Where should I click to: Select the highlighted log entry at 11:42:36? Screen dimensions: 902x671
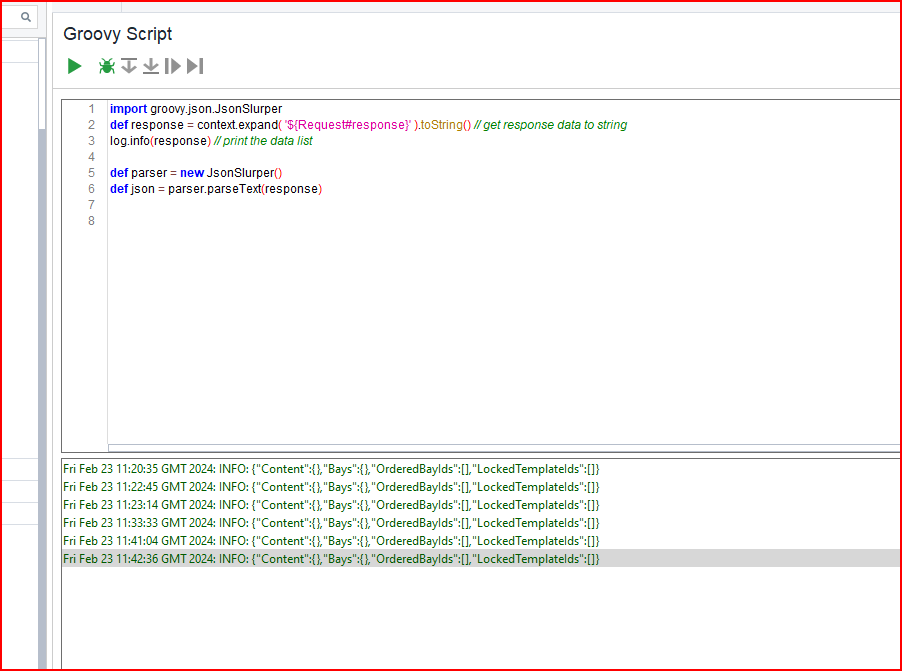pyautogui.click(x=330, y=559)
